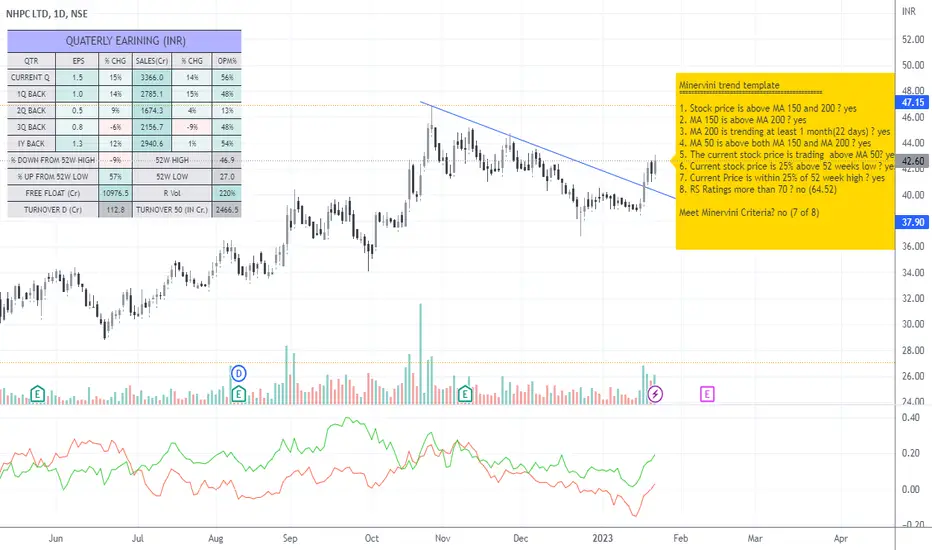Click the blue D dividend marker

(238, 373)
